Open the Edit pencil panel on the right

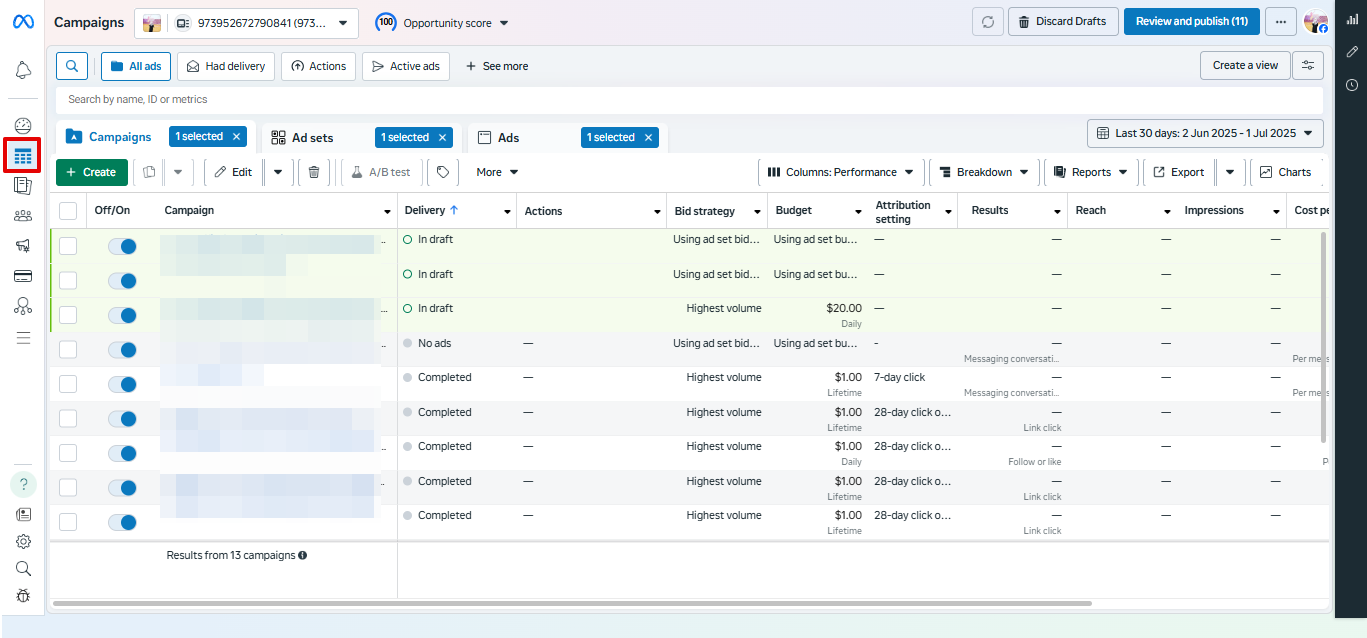pos(1352,49)
